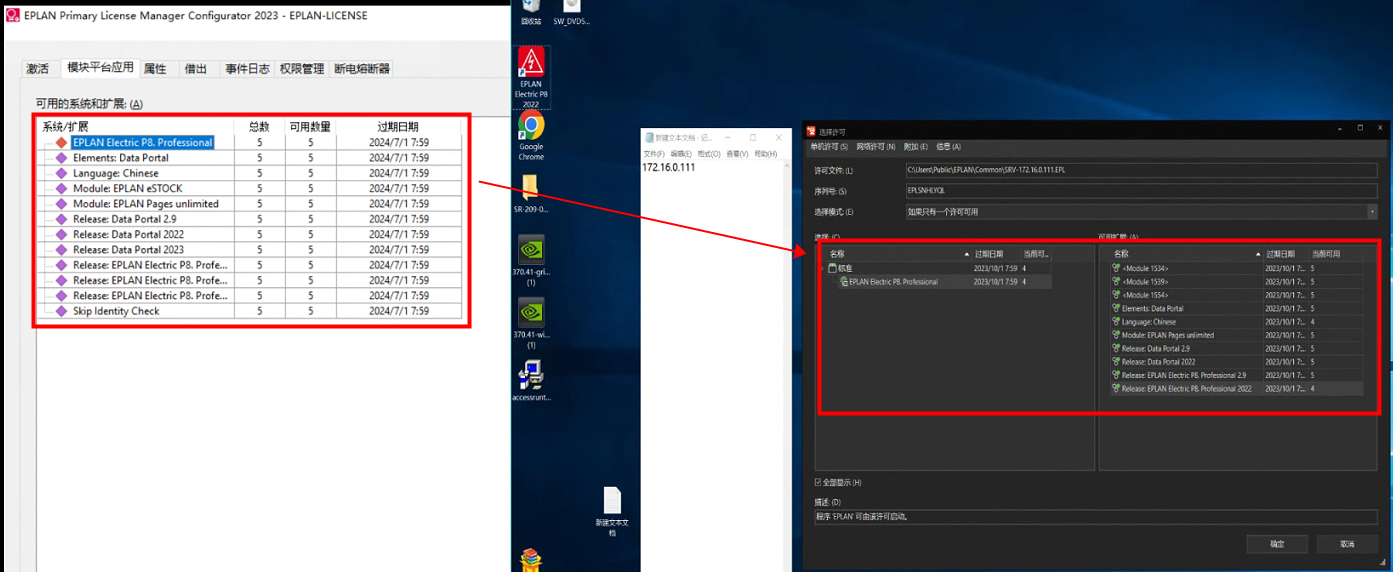Open the 网络许可 (N) menu
The image size is (1393, 572).
(x=876, y=147)
